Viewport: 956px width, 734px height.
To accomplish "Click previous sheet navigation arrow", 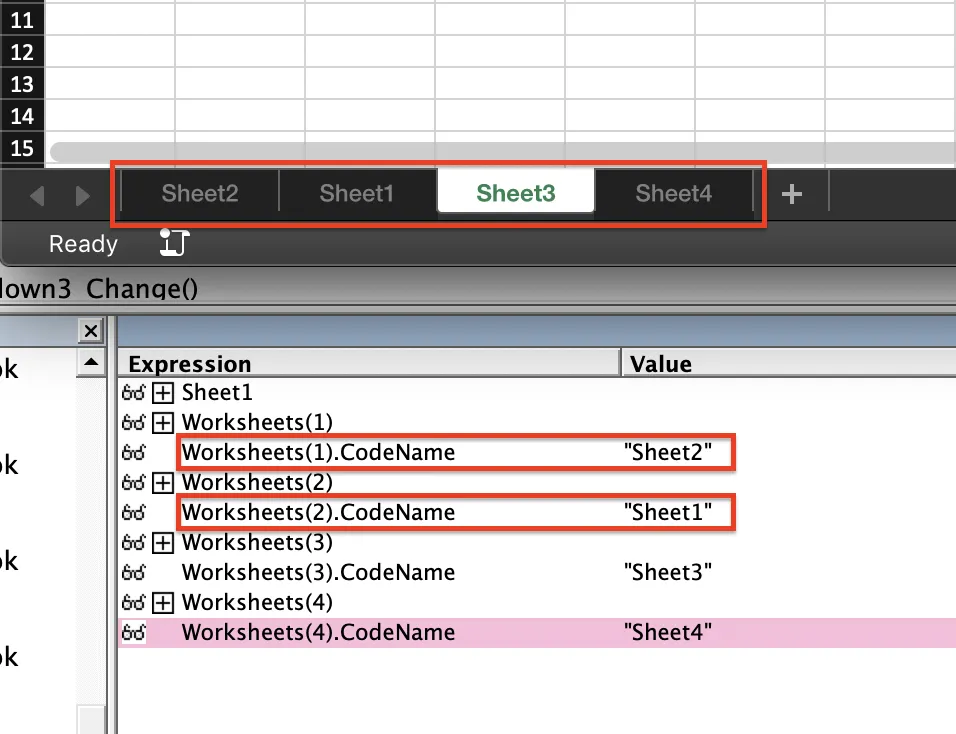I will [x=37, y=196].
